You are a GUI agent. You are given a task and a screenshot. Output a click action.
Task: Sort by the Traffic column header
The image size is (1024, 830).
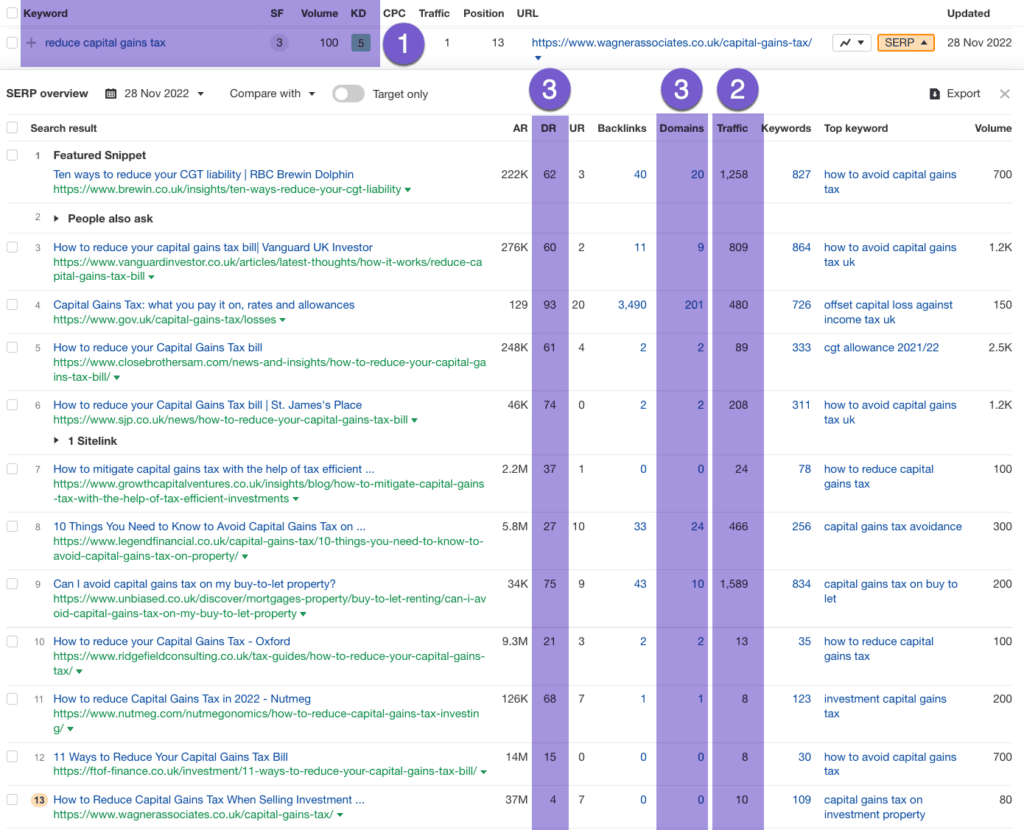click(x=732, y=128)
